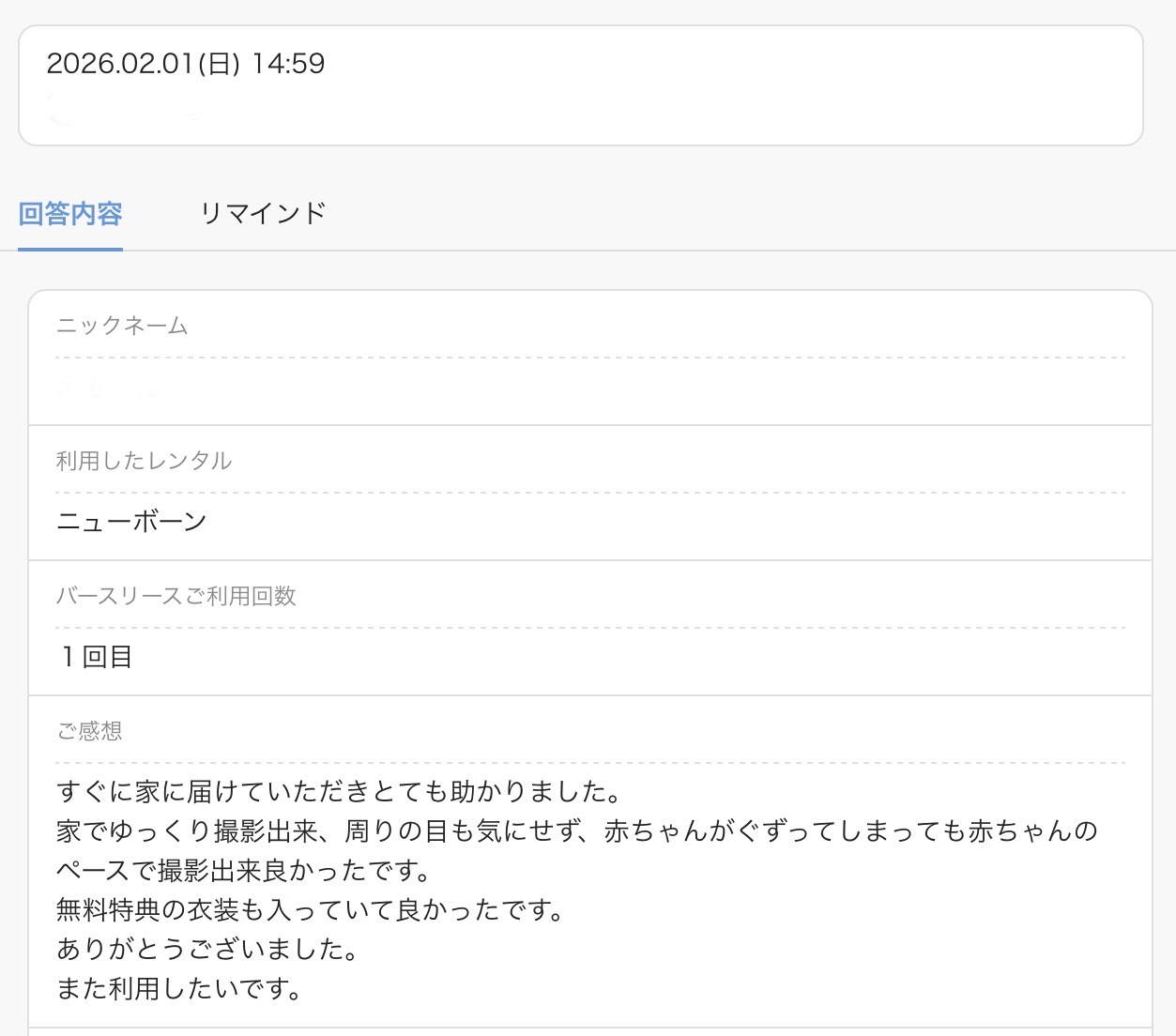Click the line また利用したいです。
Viewport: 1176px width, 1036px height.
click(180, 989)
